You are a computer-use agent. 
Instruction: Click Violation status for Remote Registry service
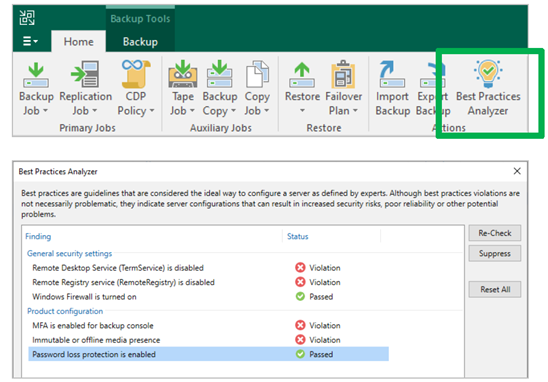tap(325, 282)
